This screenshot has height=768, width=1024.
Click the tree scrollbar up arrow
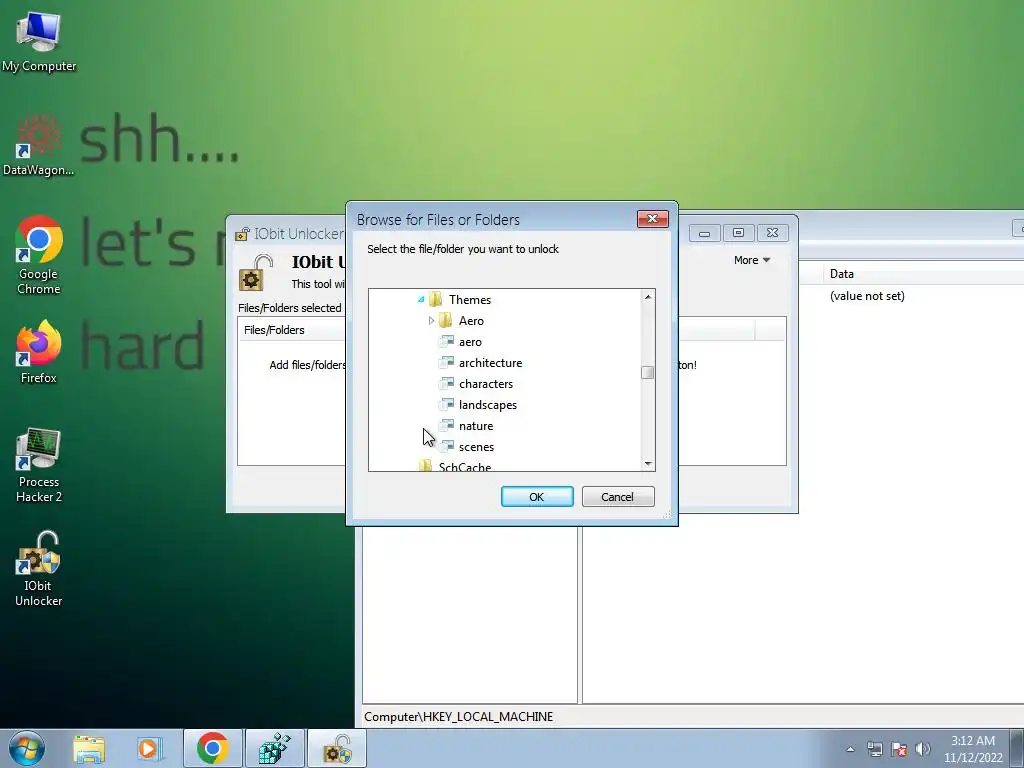tap(648, 296)
